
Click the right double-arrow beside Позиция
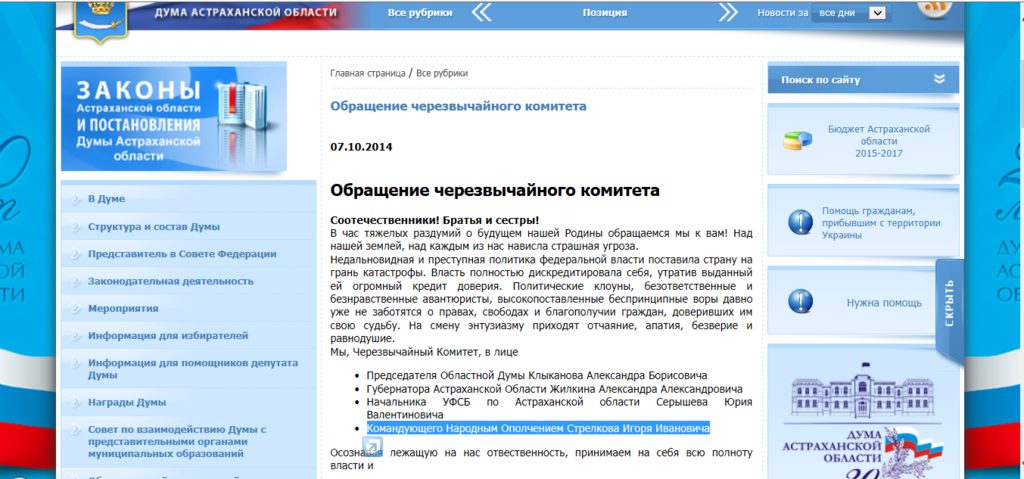pos(728,12)
